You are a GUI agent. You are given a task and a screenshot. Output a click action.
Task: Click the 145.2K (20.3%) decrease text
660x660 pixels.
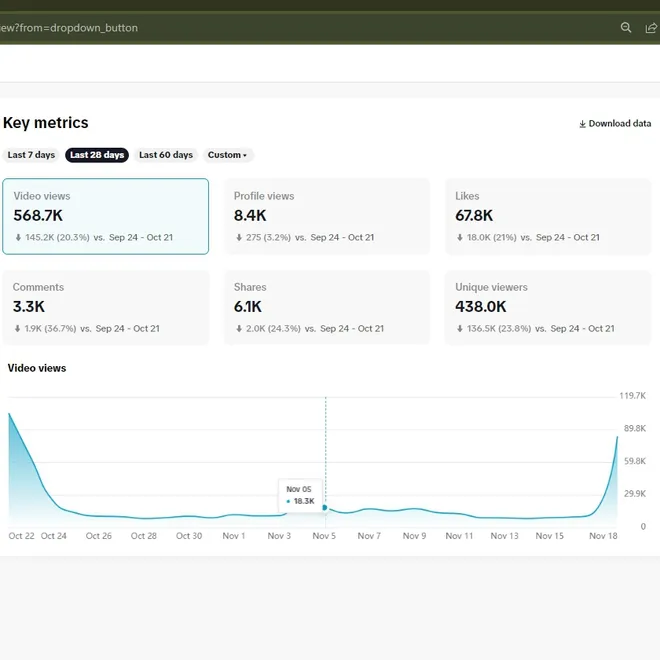(x=57, y=237)
